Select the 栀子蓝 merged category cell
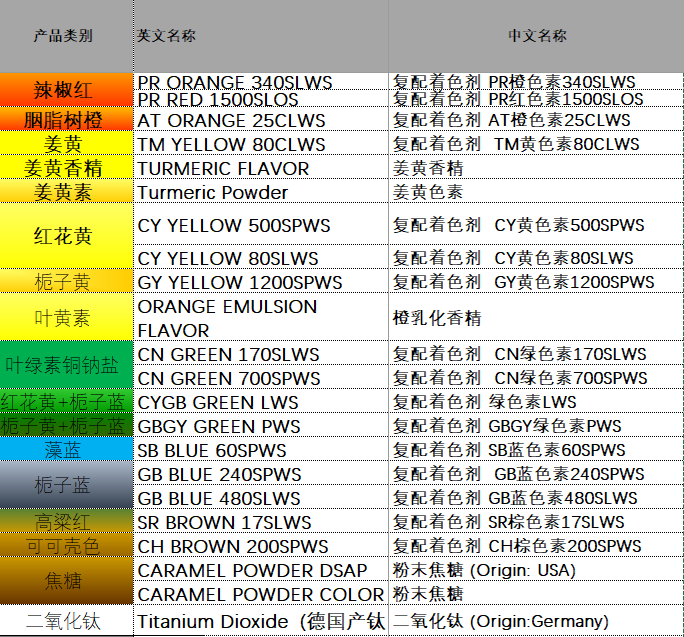This screenshot has height=637, width=684. (x=67, y=485)
